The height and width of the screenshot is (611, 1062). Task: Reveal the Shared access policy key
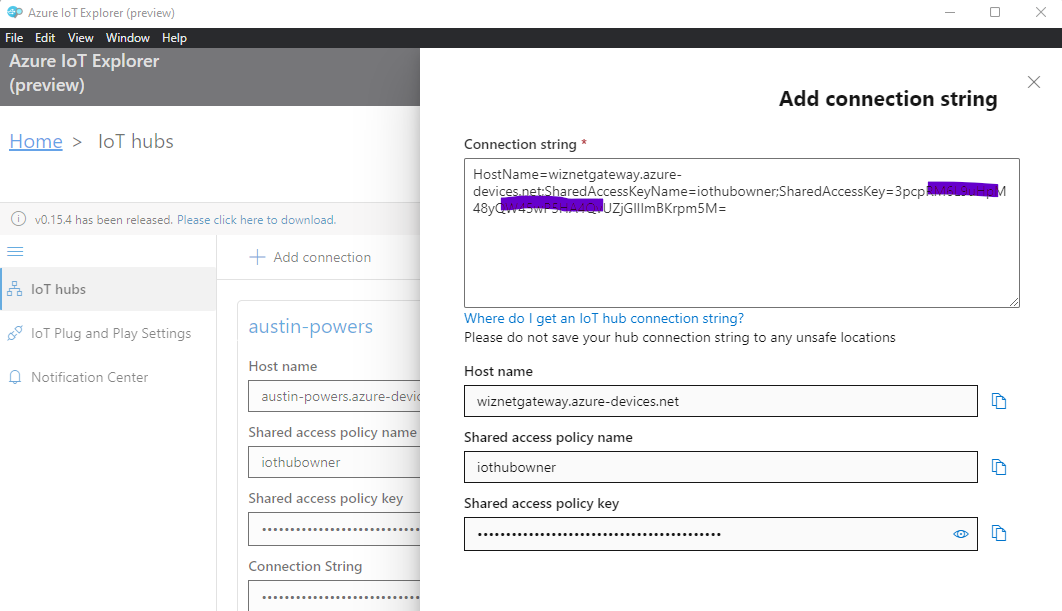pyautogui.click(x=960, y=534)
